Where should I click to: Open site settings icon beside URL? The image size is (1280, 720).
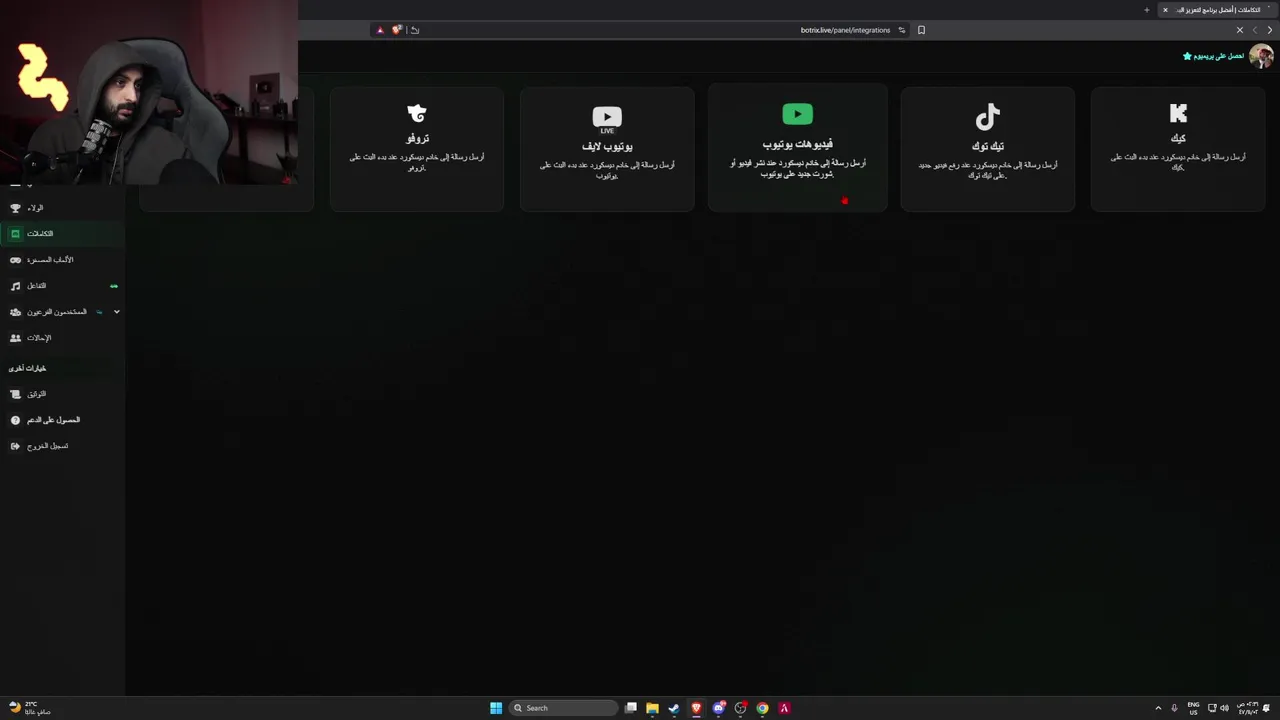(x=901, y=30)
